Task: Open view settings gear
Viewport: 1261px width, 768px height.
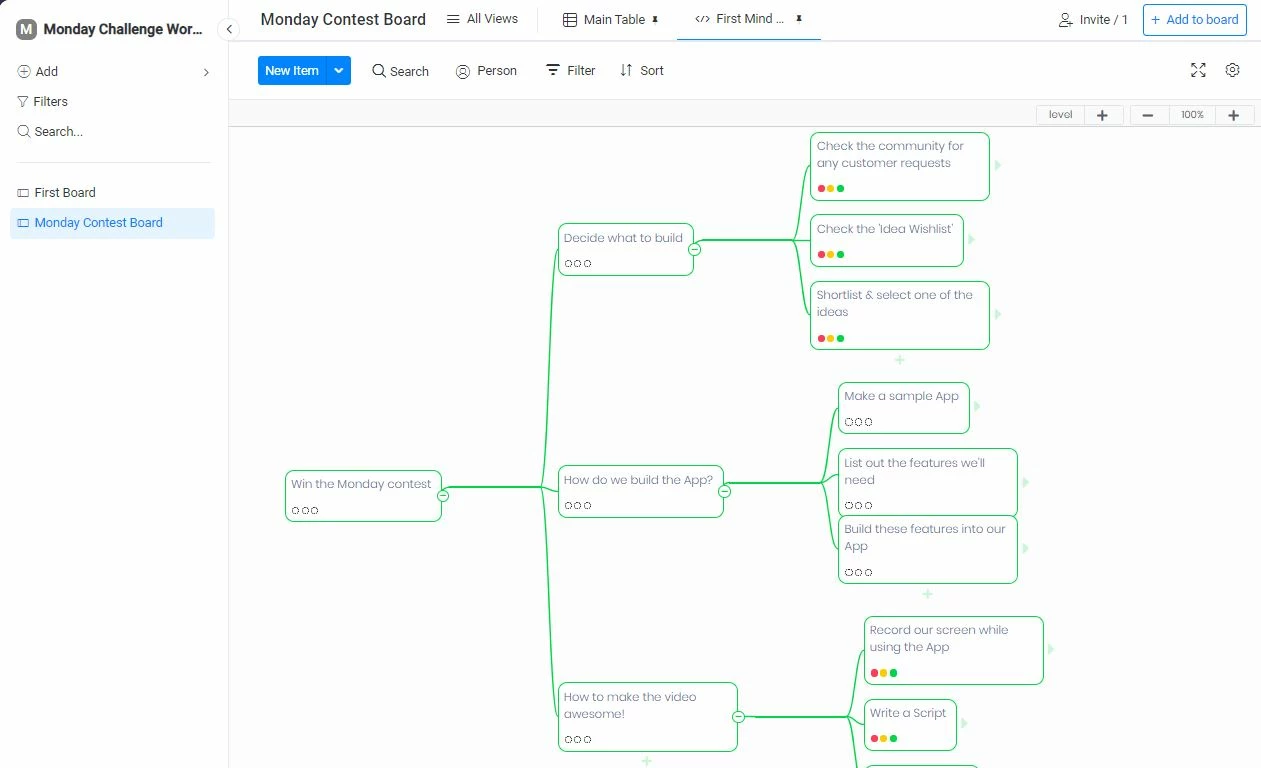Action: click(1232, 70)
